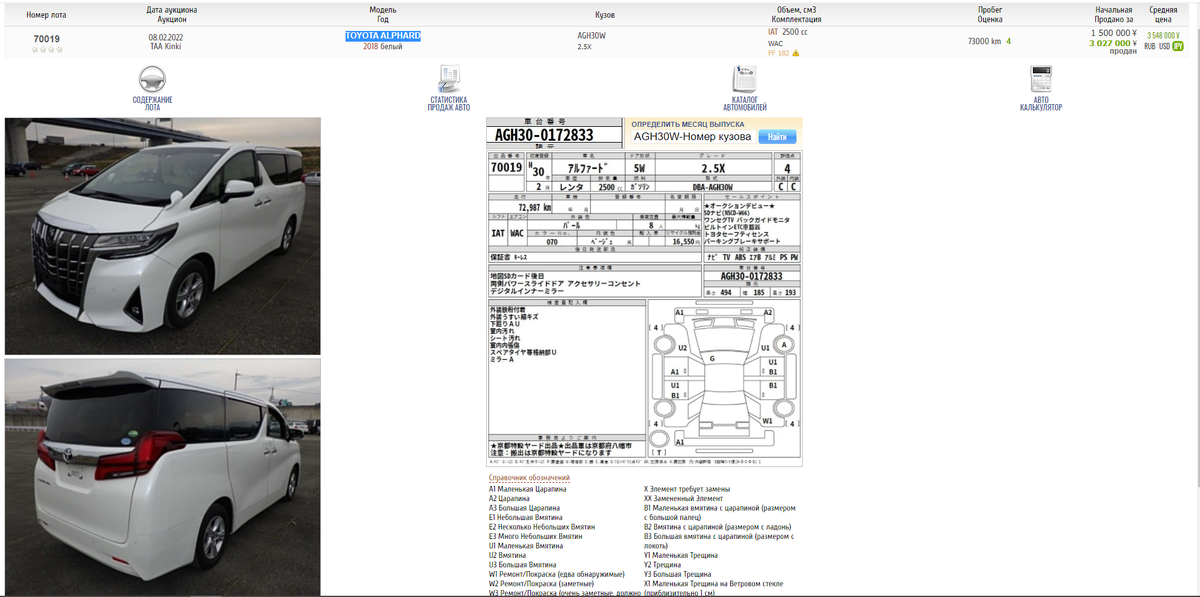The height and width of the screenshot is (597, 1200).
Task: Click the green PV currency badge
Action: click(1177, 46)
